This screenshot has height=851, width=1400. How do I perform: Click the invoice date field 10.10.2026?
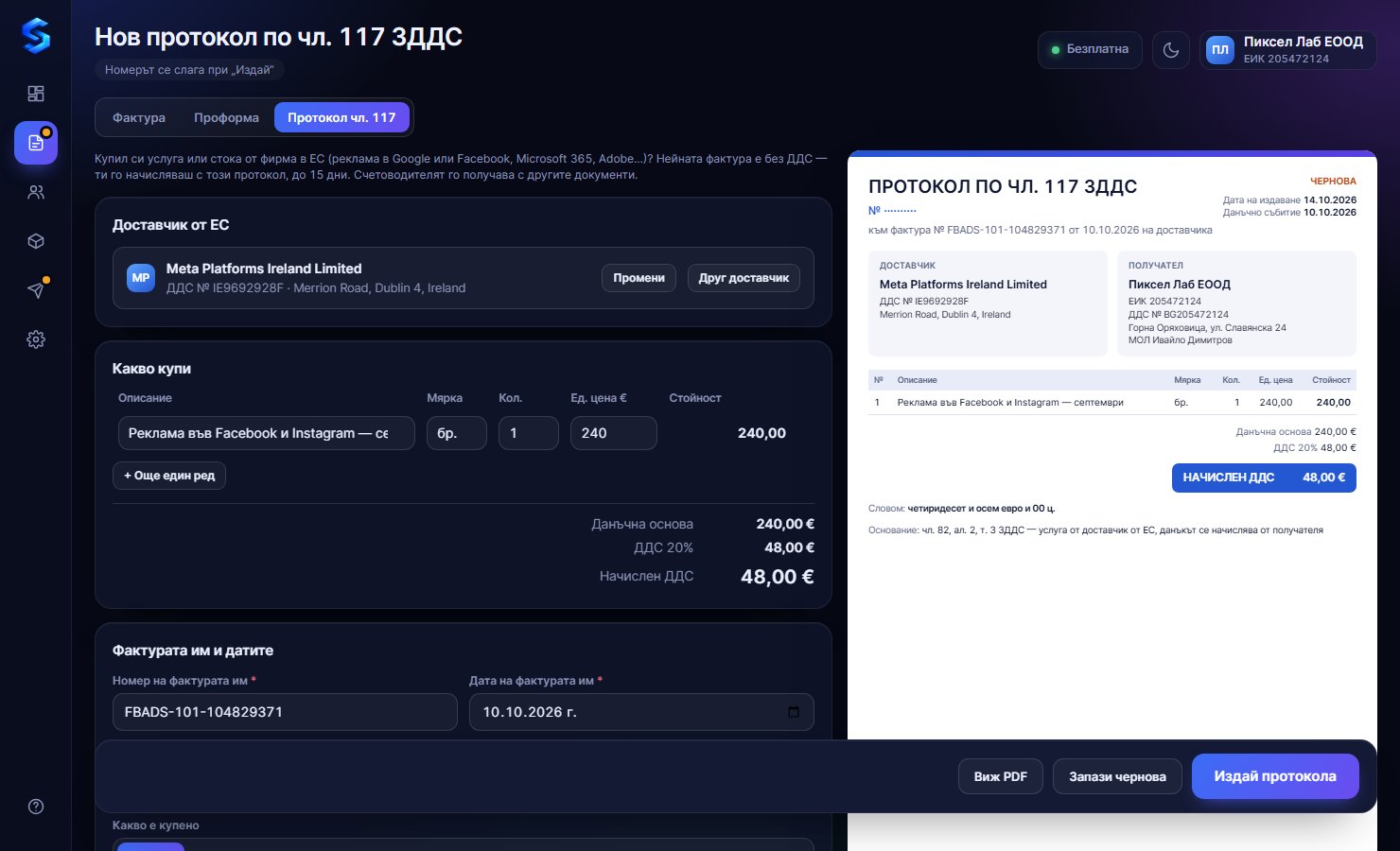click(641, 712)
